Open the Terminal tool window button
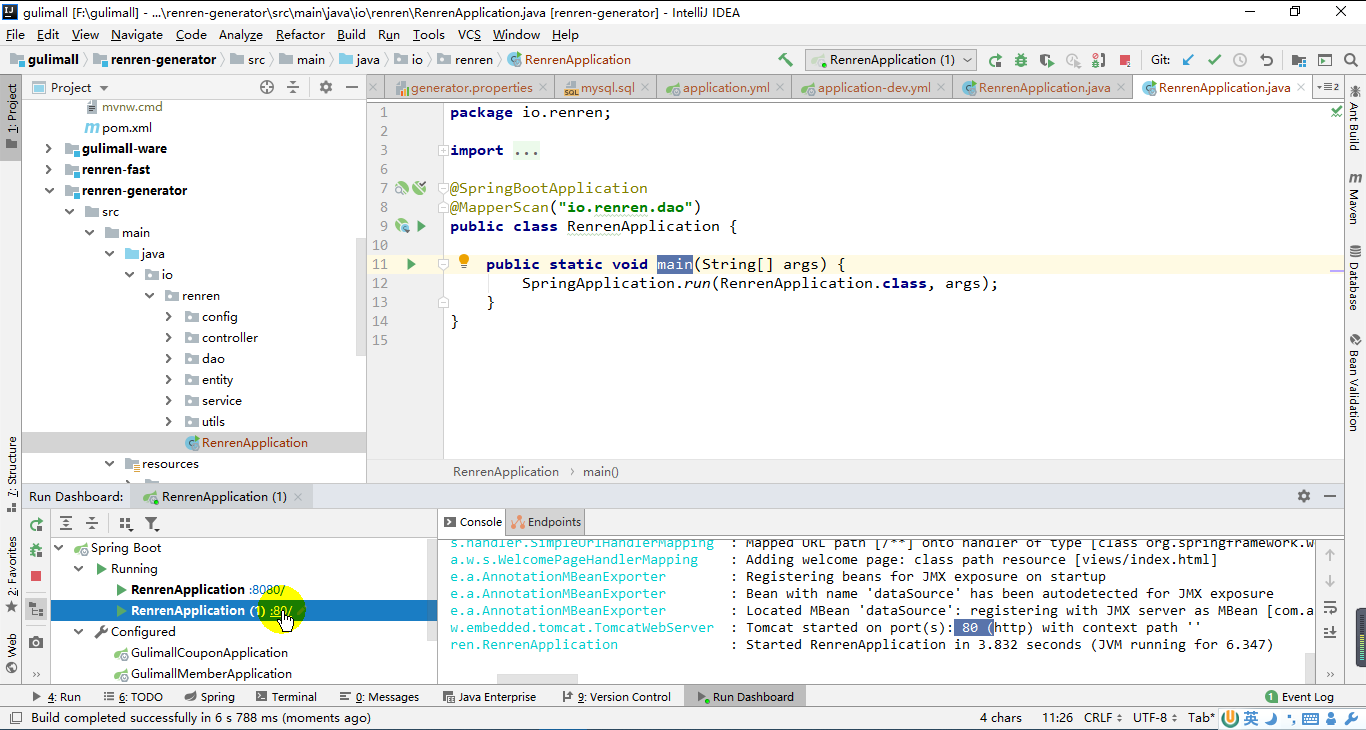The height and width of the screenshot is (730, 1366). [284, 697]
